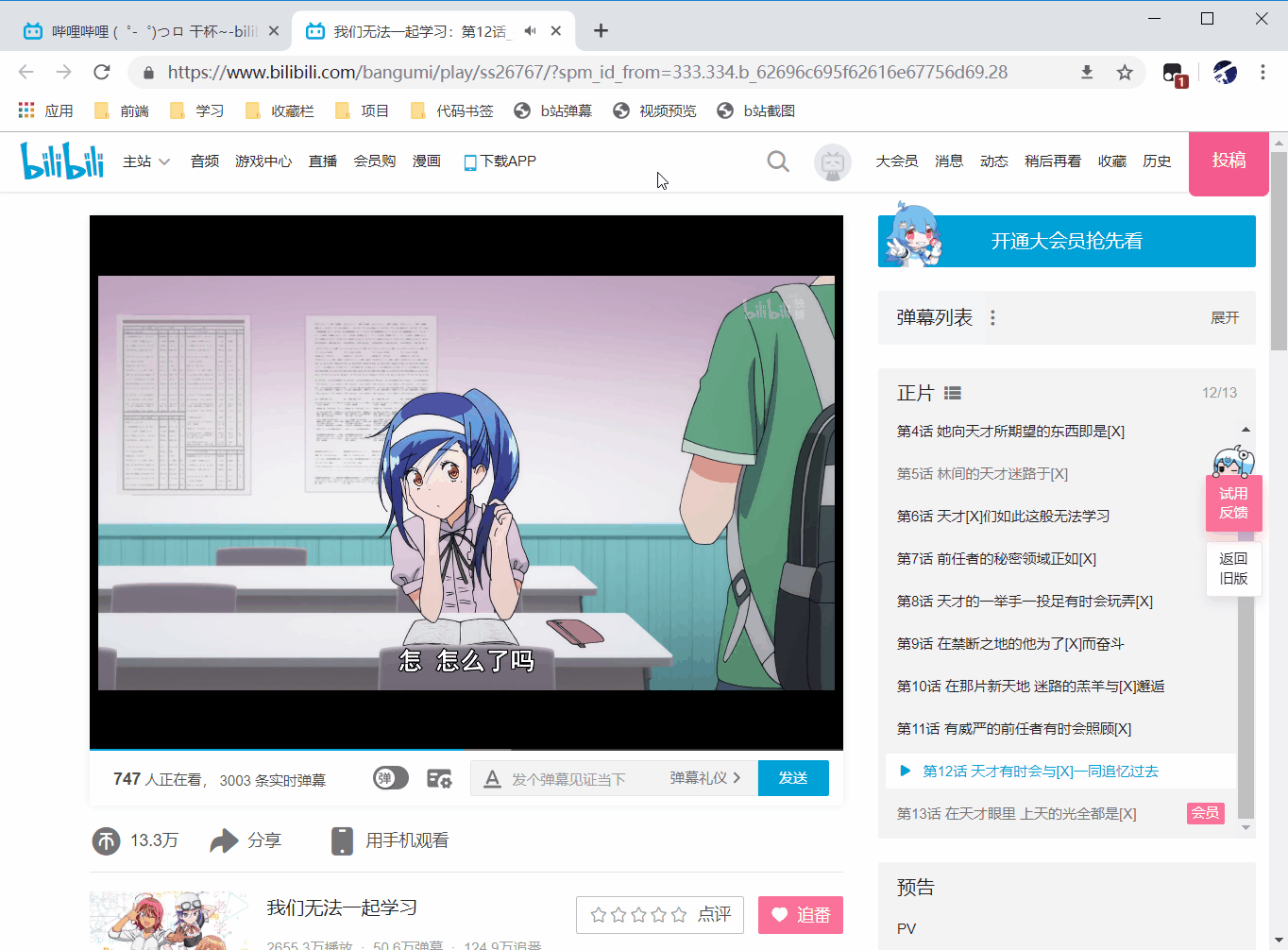This screenshot has width=1288, height=950.
Task: Open 稍后再看 watch later link
Action: coord(1053,161)
